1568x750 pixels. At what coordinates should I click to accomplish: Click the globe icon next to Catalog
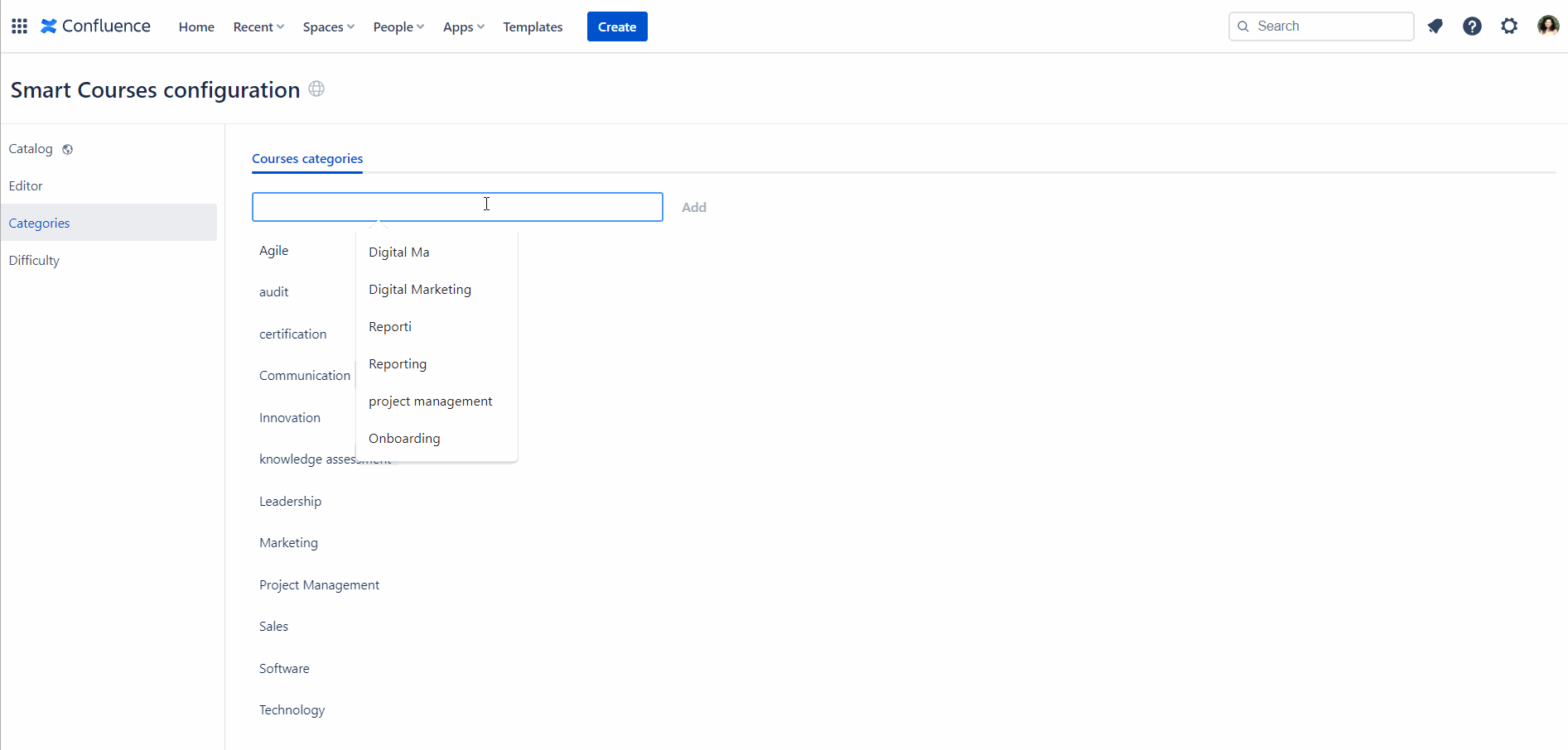point(68,150)
